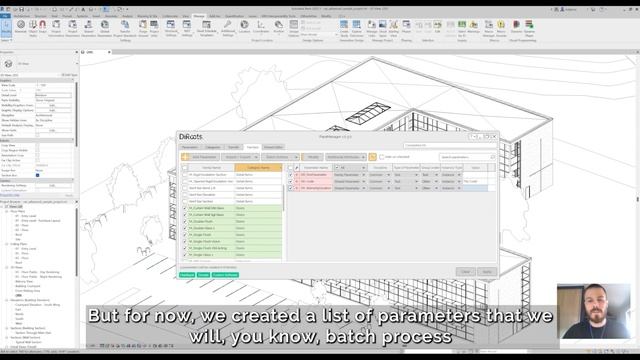Launch Transfer Project Standards

click(125, 28)
